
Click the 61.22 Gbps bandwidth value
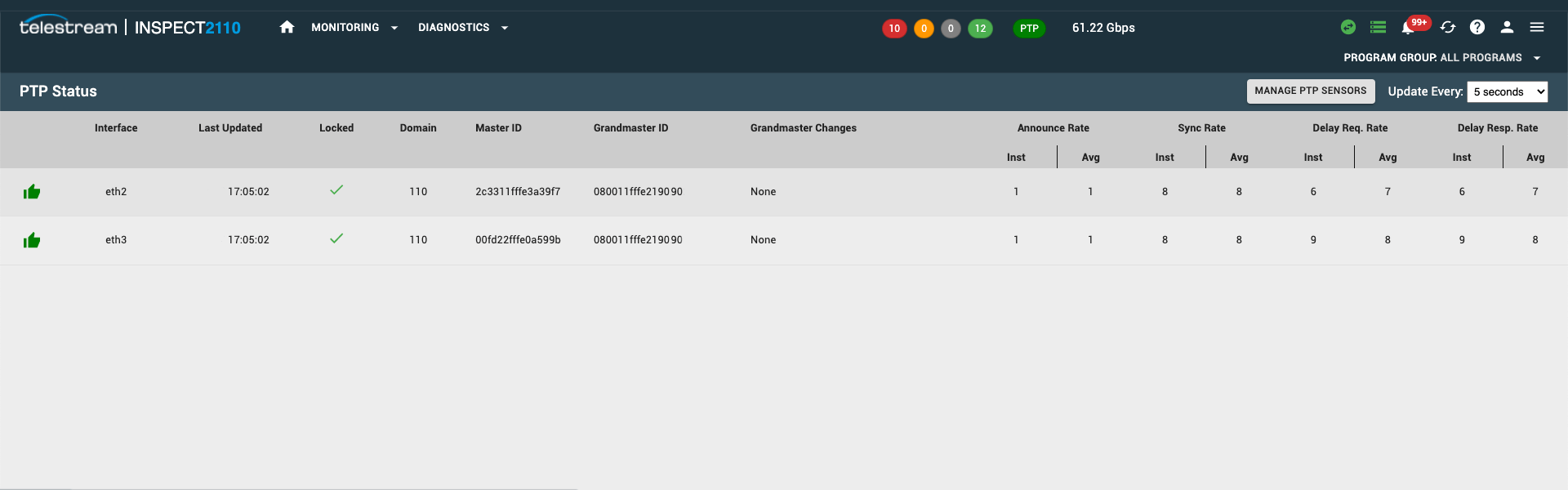(x=1103, y=28)
